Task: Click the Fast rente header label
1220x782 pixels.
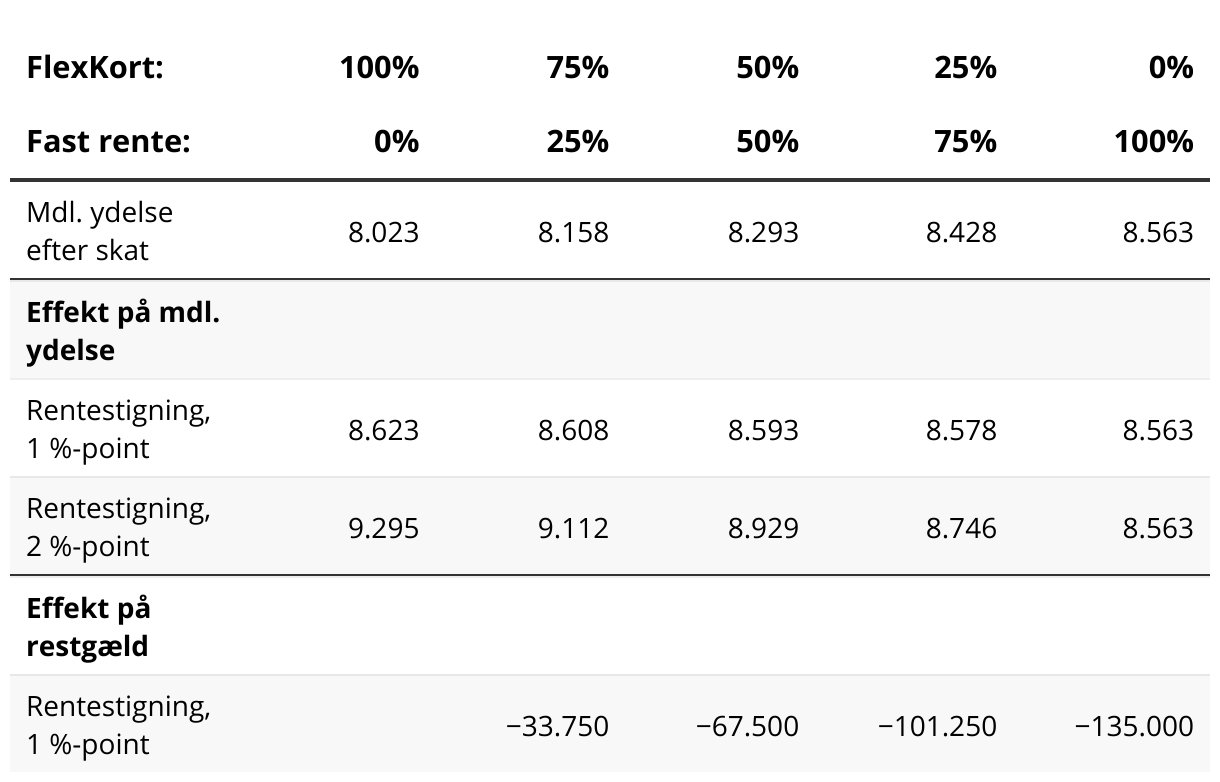Action: (x=108, y=141)
